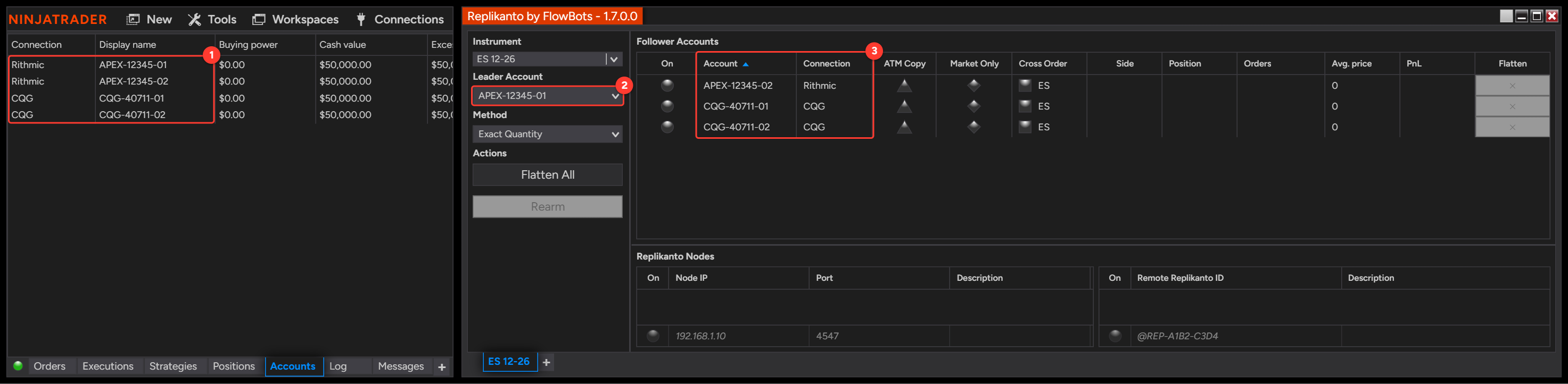
Task: Click the CQG-40711-02 follower account name
Action: pyautogui.click(x=736, y=127)
